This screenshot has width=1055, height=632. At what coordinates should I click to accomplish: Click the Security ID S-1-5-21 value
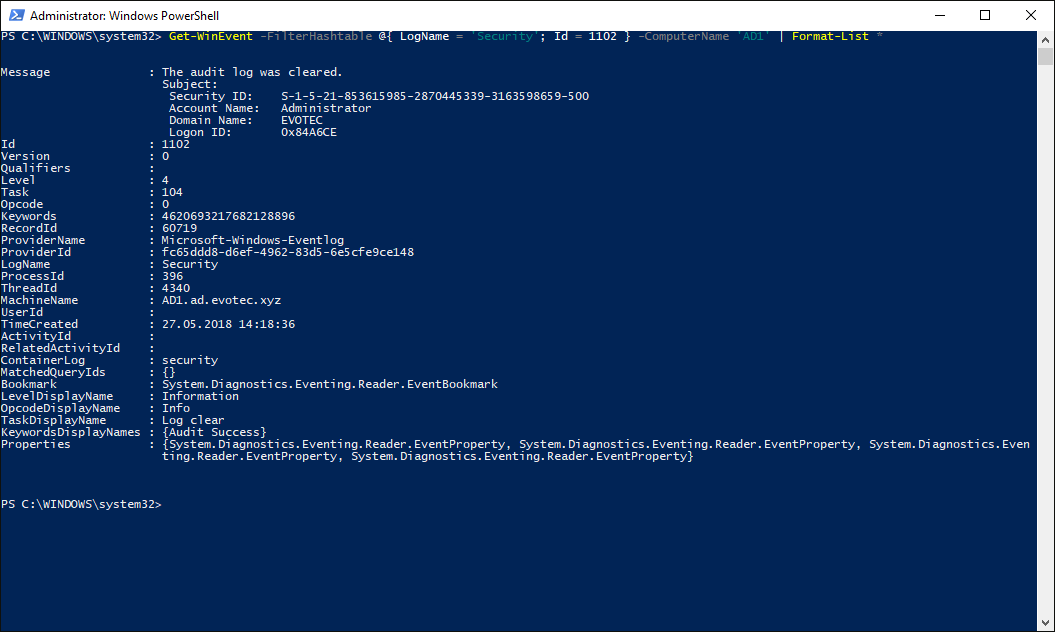tap(435, 96)
